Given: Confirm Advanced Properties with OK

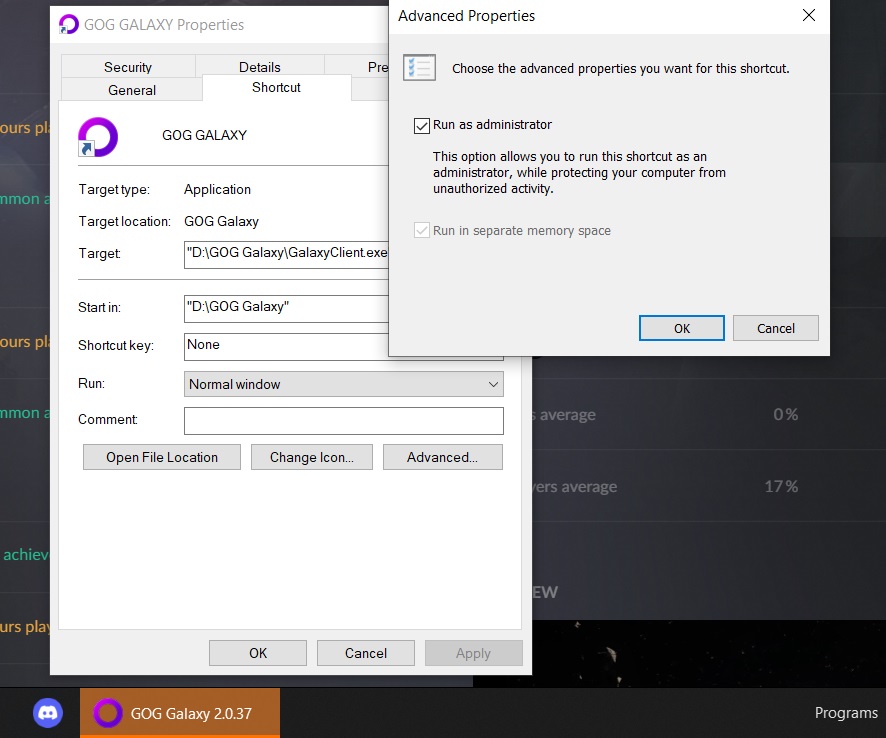Looking at the screenshot, I should click(681, 328).
